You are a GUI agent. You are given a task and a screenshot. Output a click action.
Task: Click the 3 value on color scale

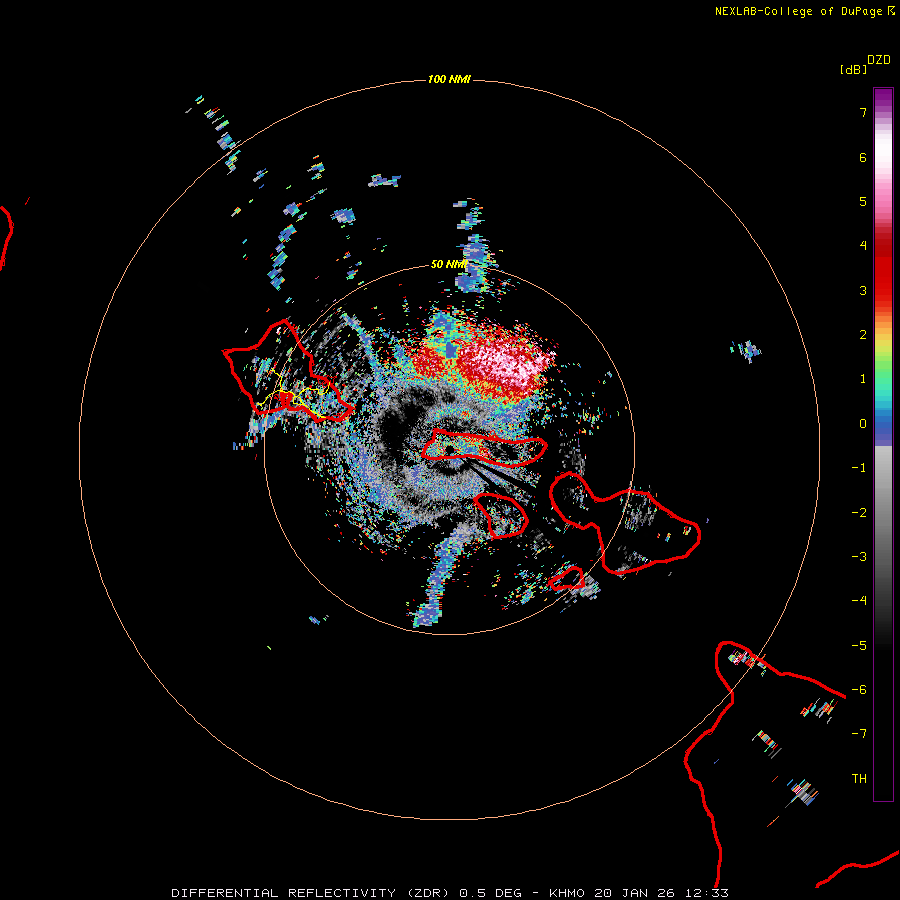click(x=863, y=290)
